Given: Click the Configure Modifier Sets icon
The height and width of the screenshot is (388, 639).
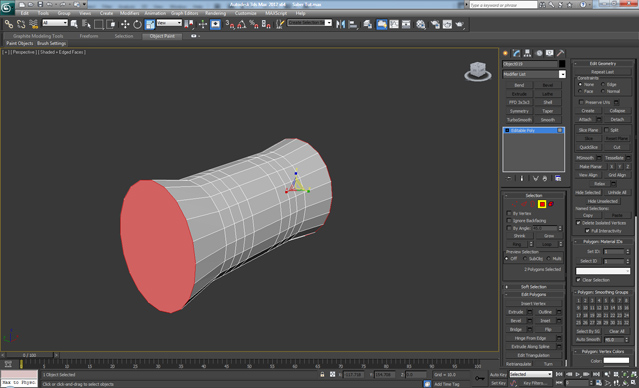Looking at the screenshot, I should (558, 179).
